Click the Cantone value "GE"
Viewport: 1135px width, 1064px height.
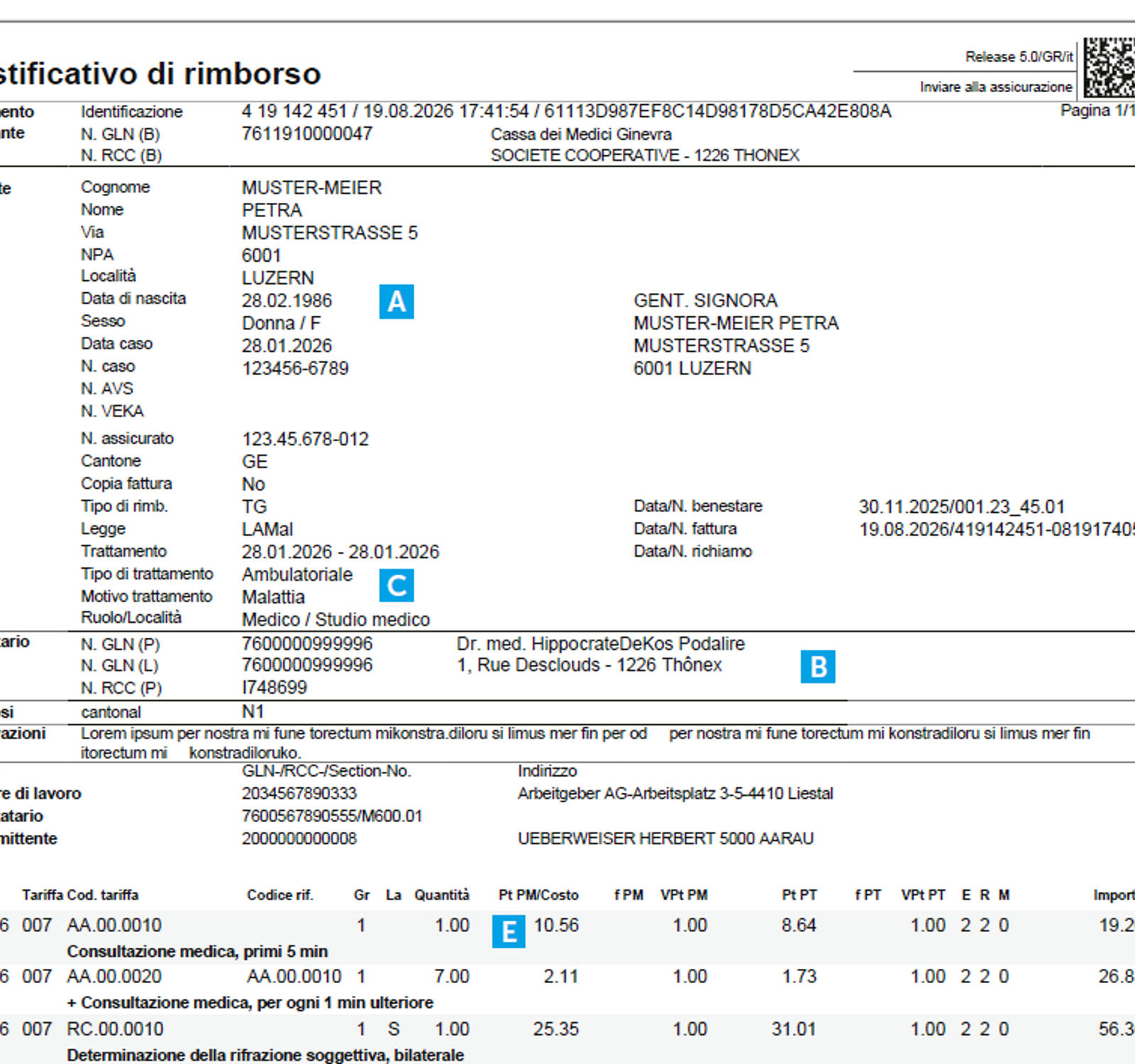(x=255, y=462)
